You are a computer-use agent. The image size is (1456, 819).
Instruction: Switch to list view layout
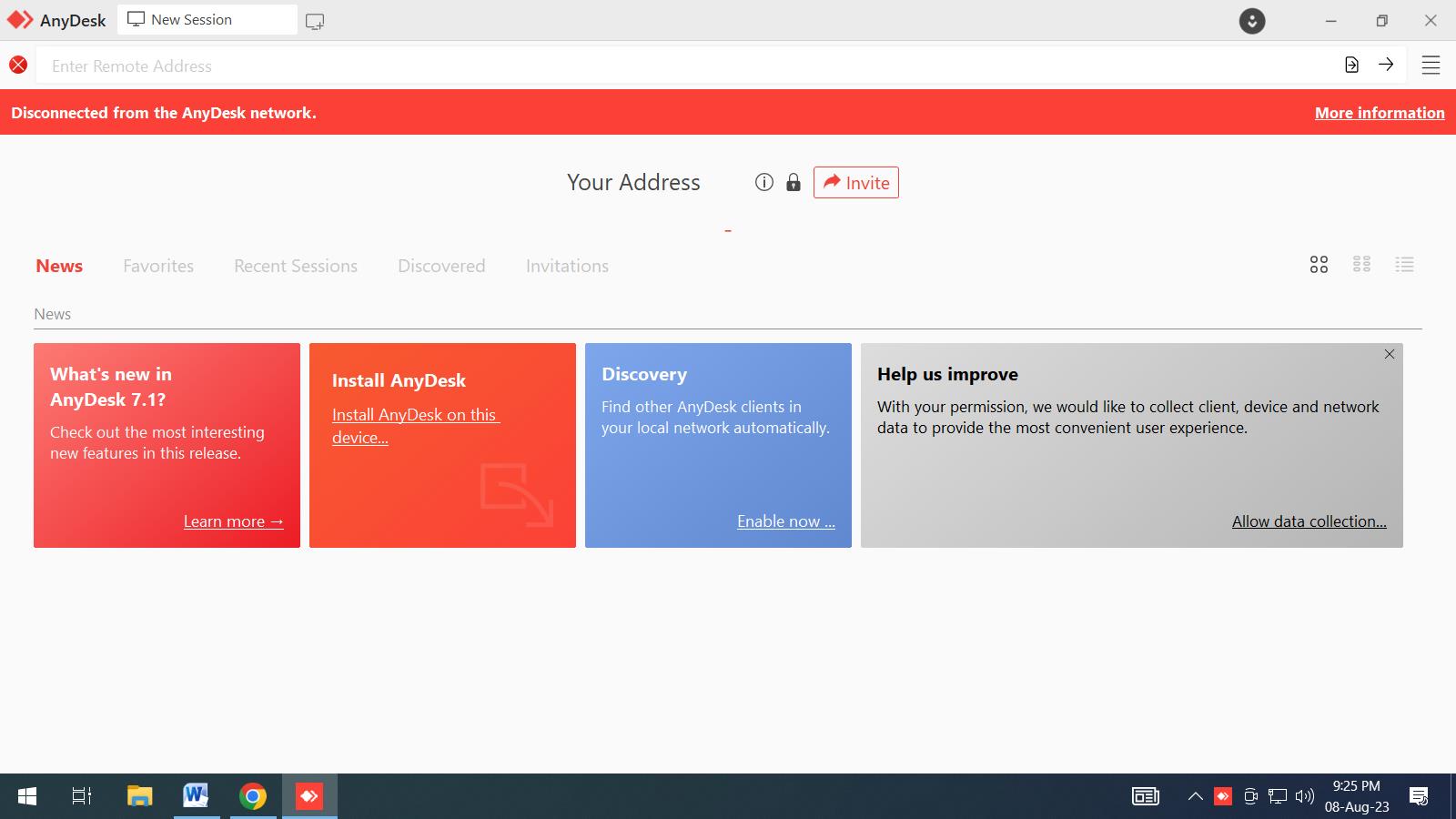coord(1404,265)
